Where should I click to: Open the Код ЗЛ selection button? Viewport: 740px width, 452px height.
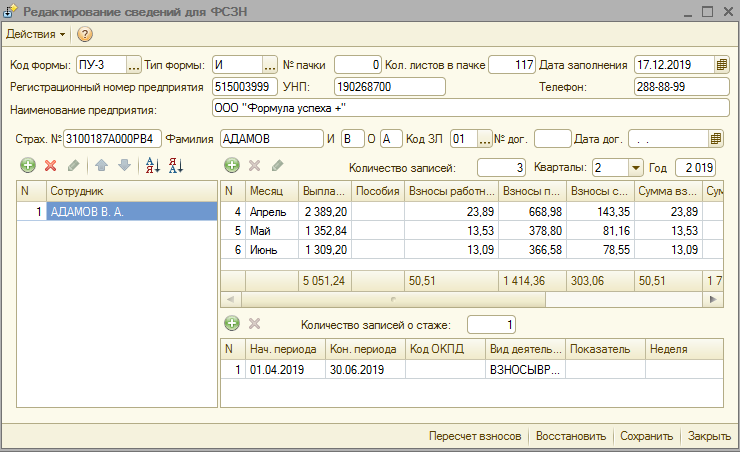click(x=485, y=138)
